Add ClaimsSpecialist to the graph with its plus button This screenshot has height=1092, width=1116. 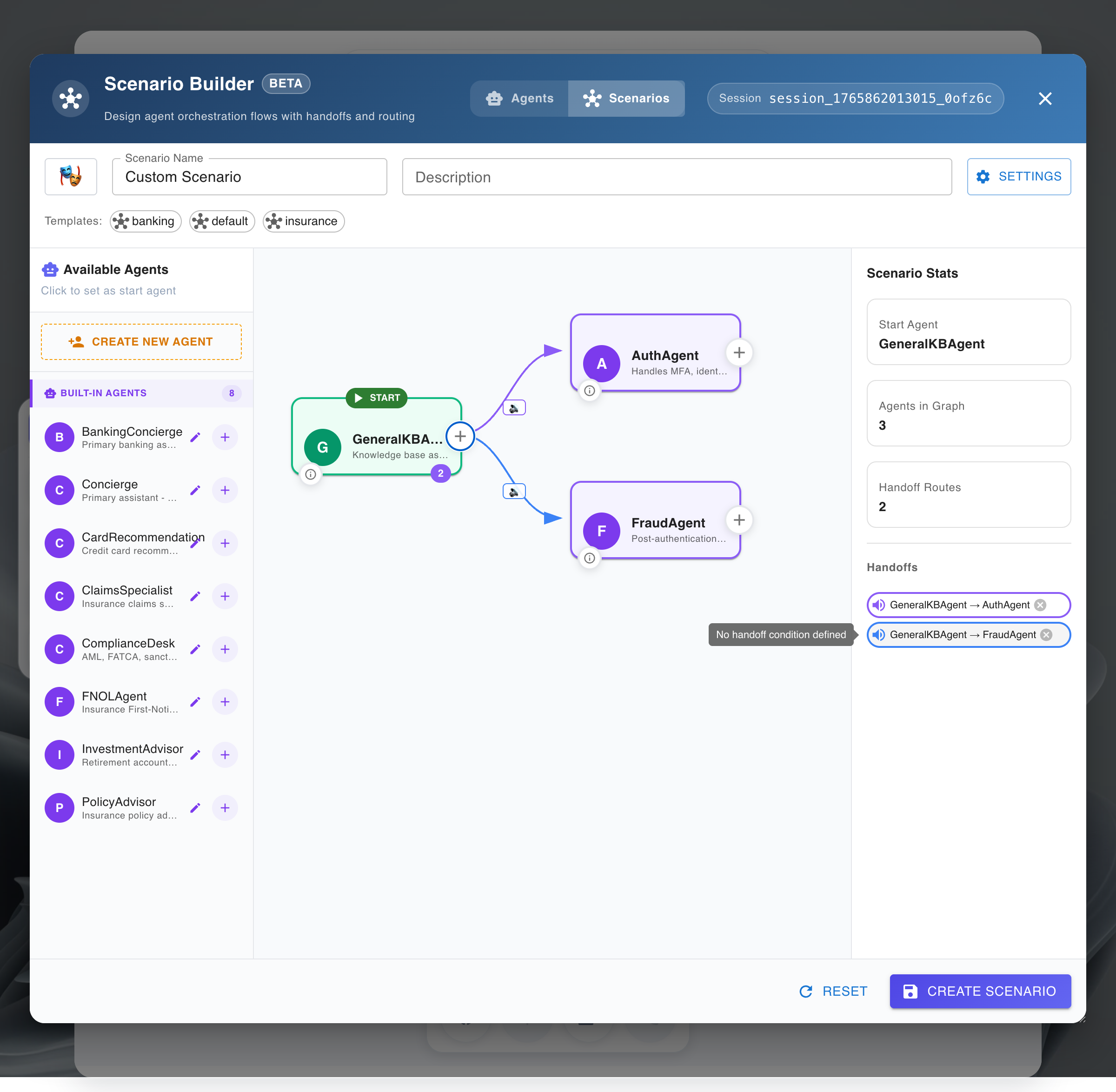[x=225, y=596]
